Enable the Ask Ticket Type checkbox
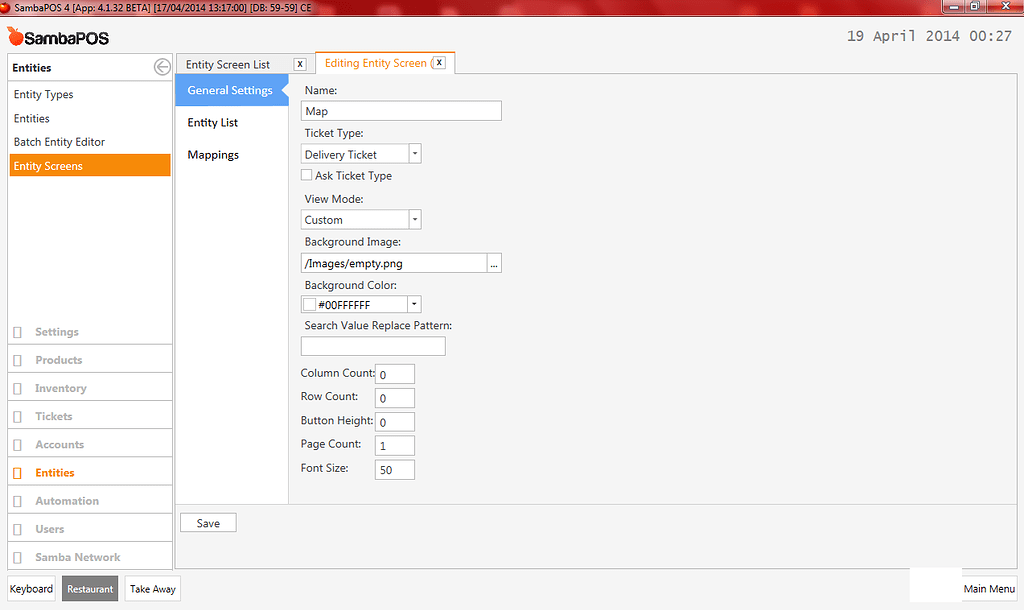 coord(306,175)
